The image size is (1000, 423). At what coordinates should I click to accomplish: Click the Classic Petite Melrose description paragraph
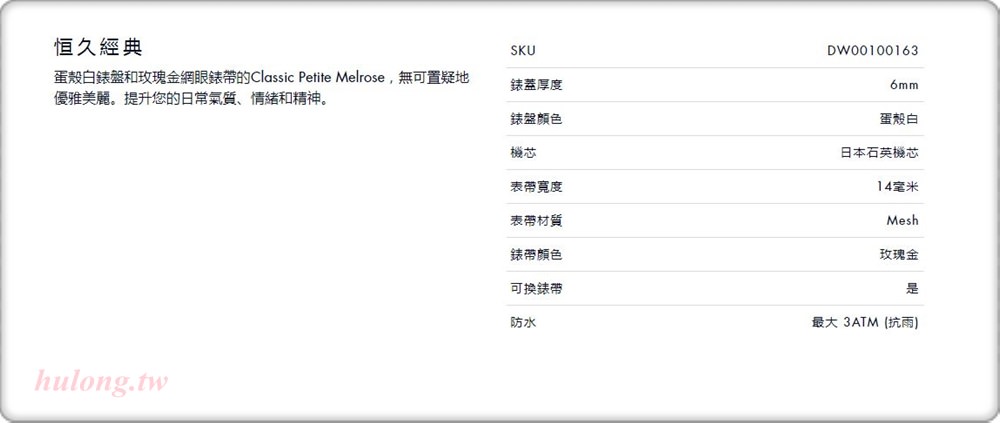coord(261,89)
